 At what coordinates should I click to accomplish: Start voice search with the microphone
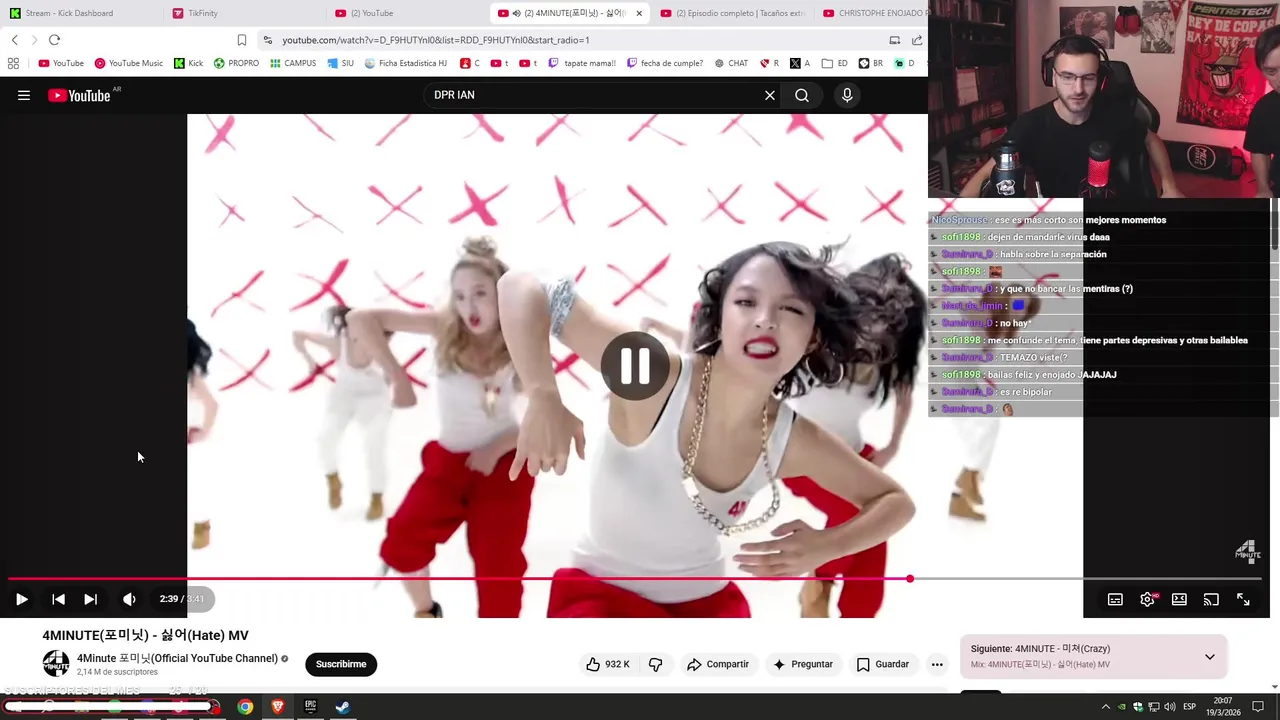[847, 95]
